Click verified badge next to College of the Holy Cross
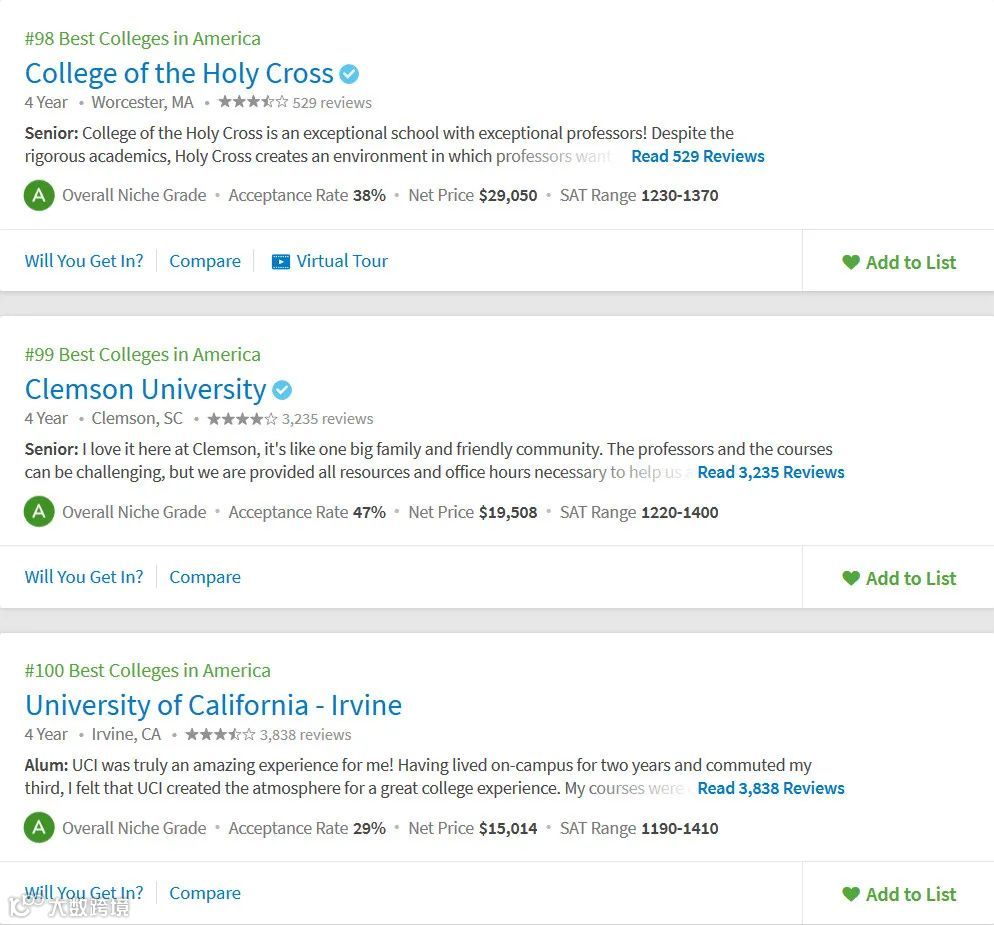Screen dimensions: 994x925 pyautogui.click(x=349, y=74)
